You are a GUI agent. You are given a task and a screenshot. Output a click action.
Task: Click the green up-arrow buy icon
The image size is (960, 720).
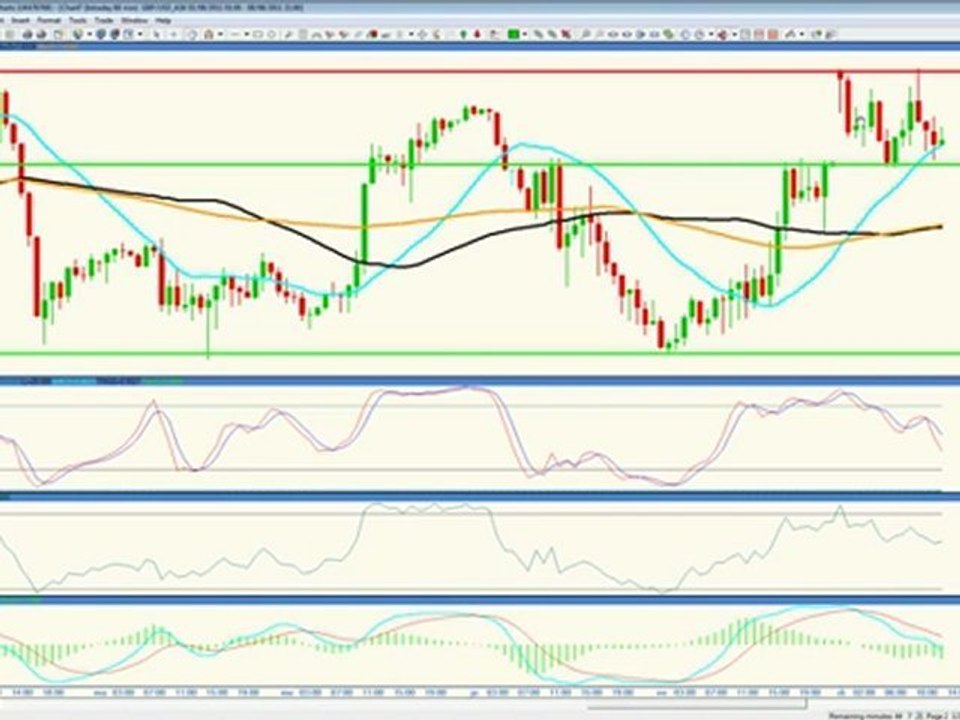463,34
